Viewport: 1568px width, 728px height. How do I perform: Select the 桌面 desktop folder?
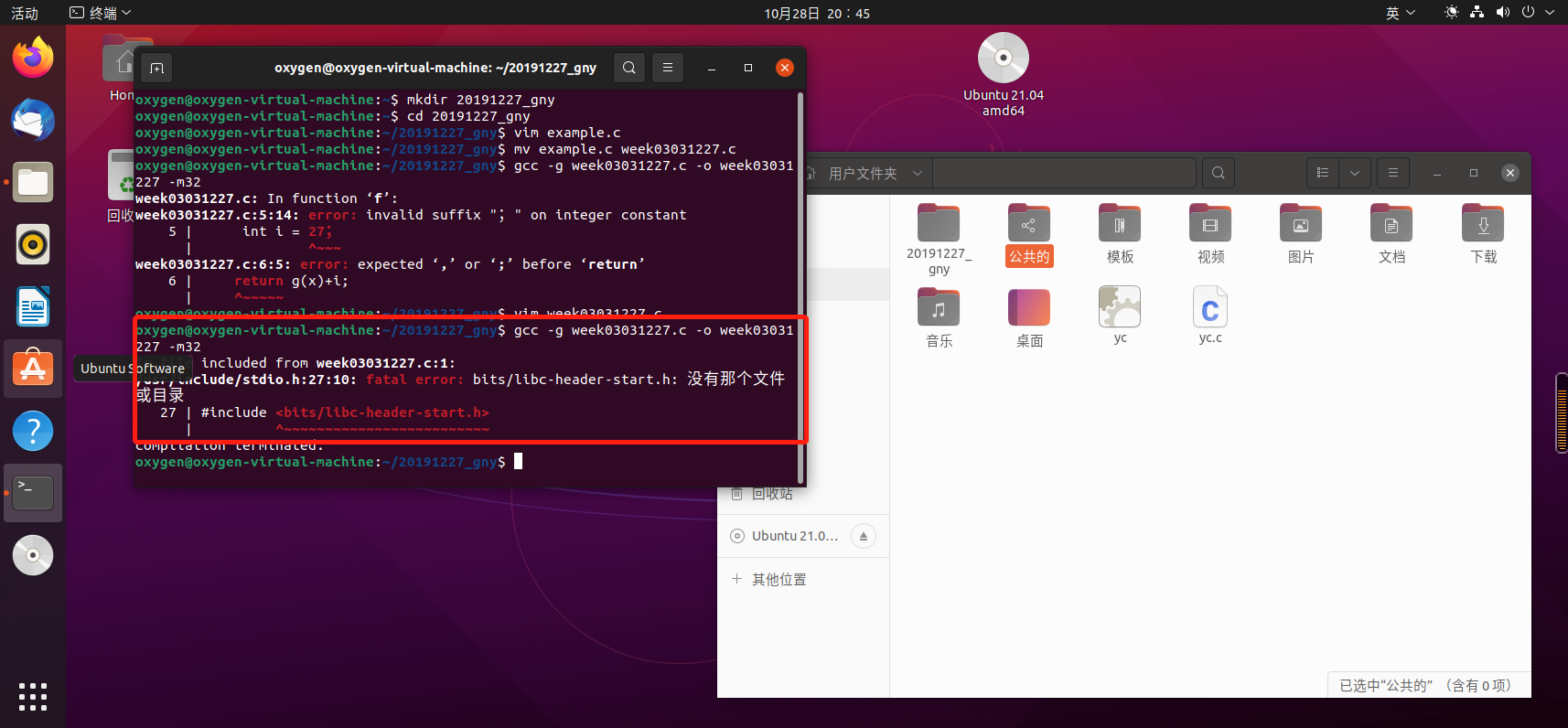1029,318
